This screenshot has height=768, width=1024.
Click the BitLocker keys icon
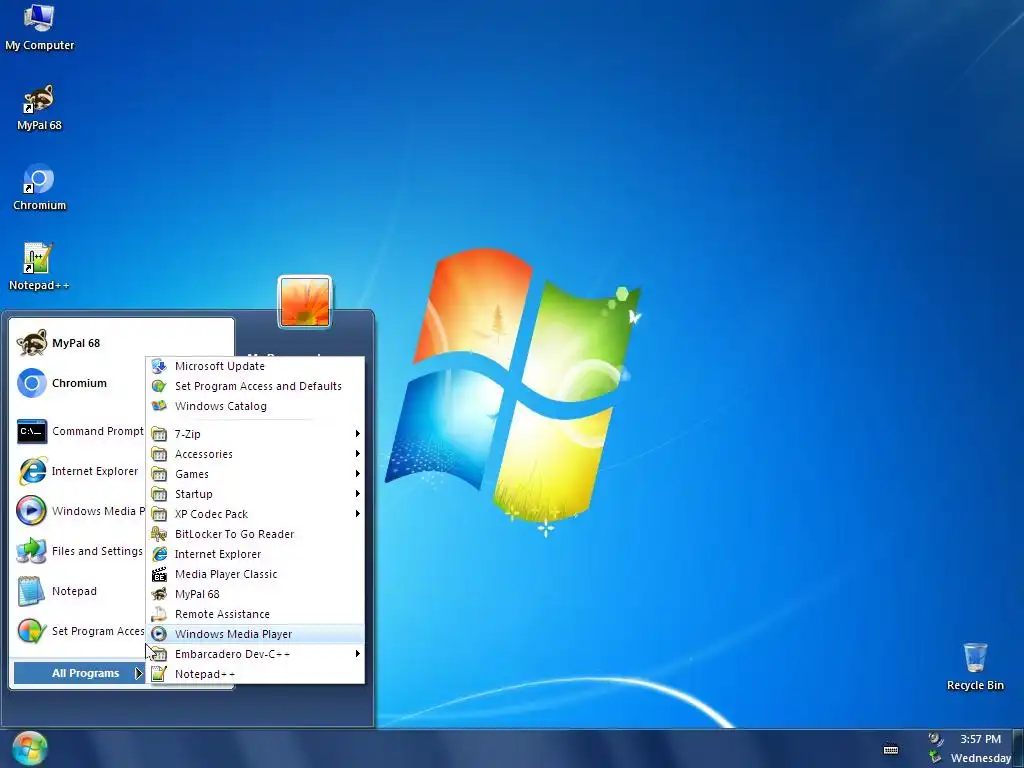[x=159, y=534]
